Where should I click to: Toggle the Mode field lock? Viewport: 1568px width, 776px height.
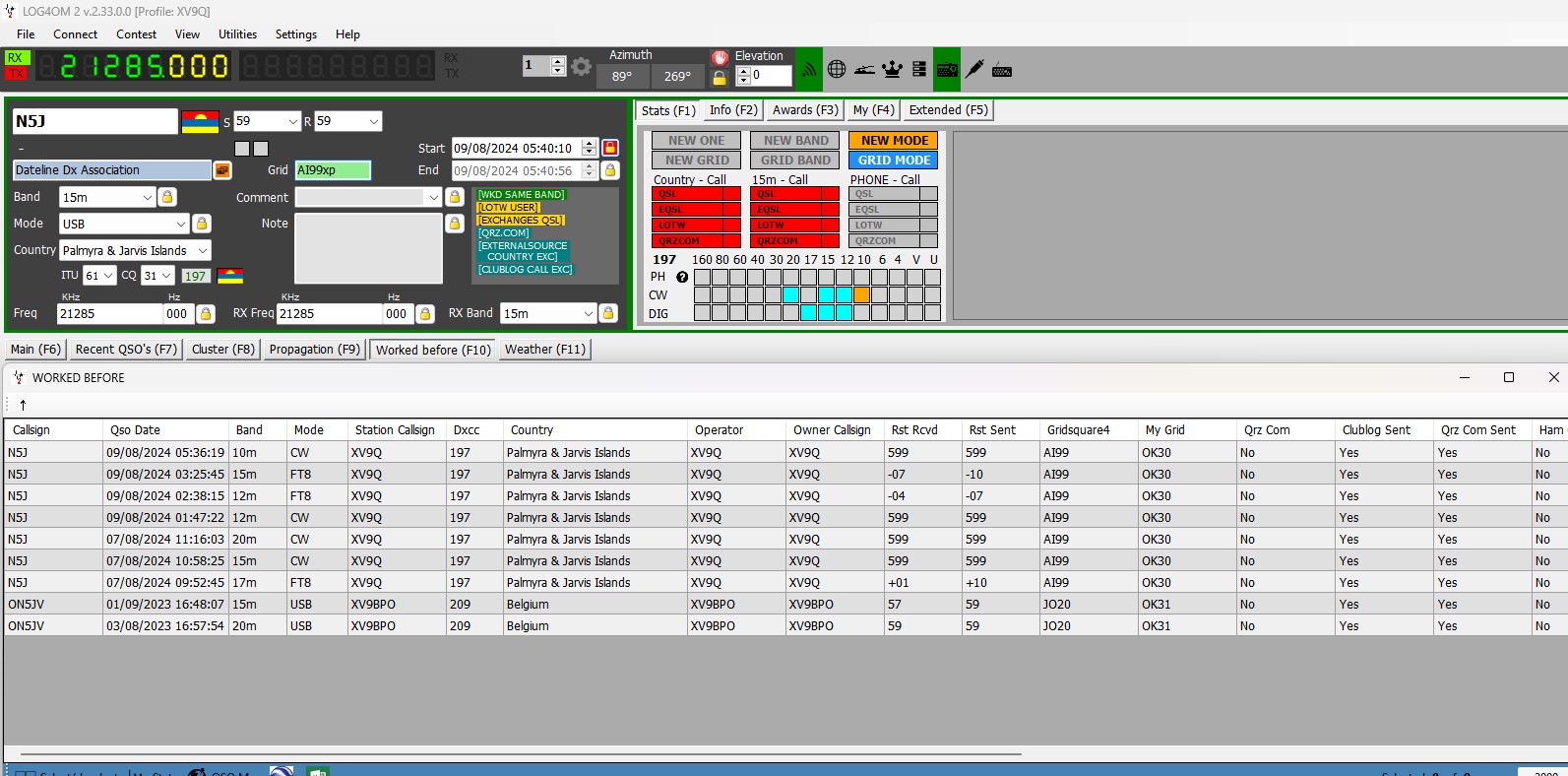pos(202,224)
